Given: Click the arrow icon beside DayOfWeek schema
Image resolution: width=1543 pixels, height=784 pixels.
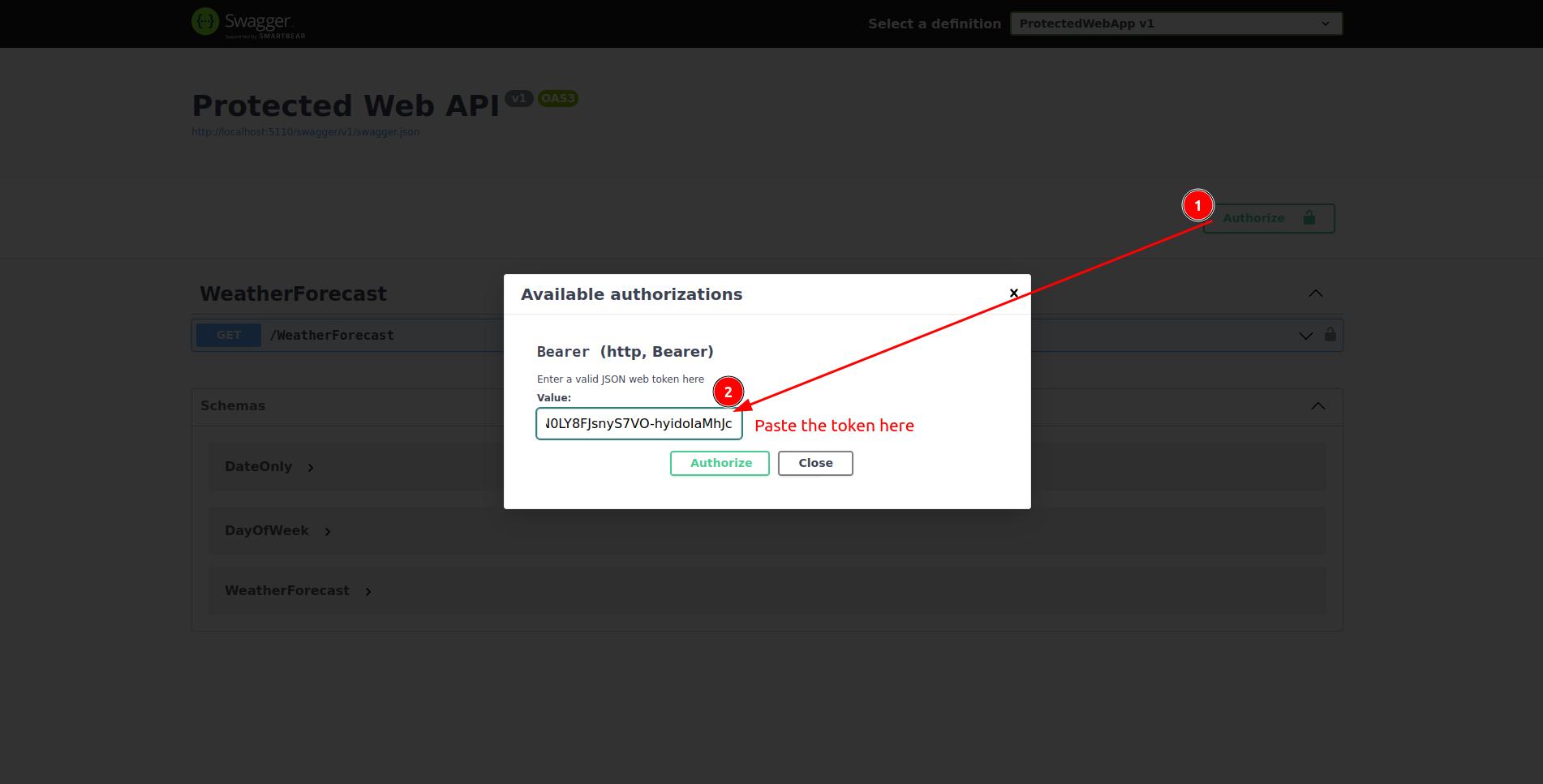Looking at the screenshot, I should point(328,532).
